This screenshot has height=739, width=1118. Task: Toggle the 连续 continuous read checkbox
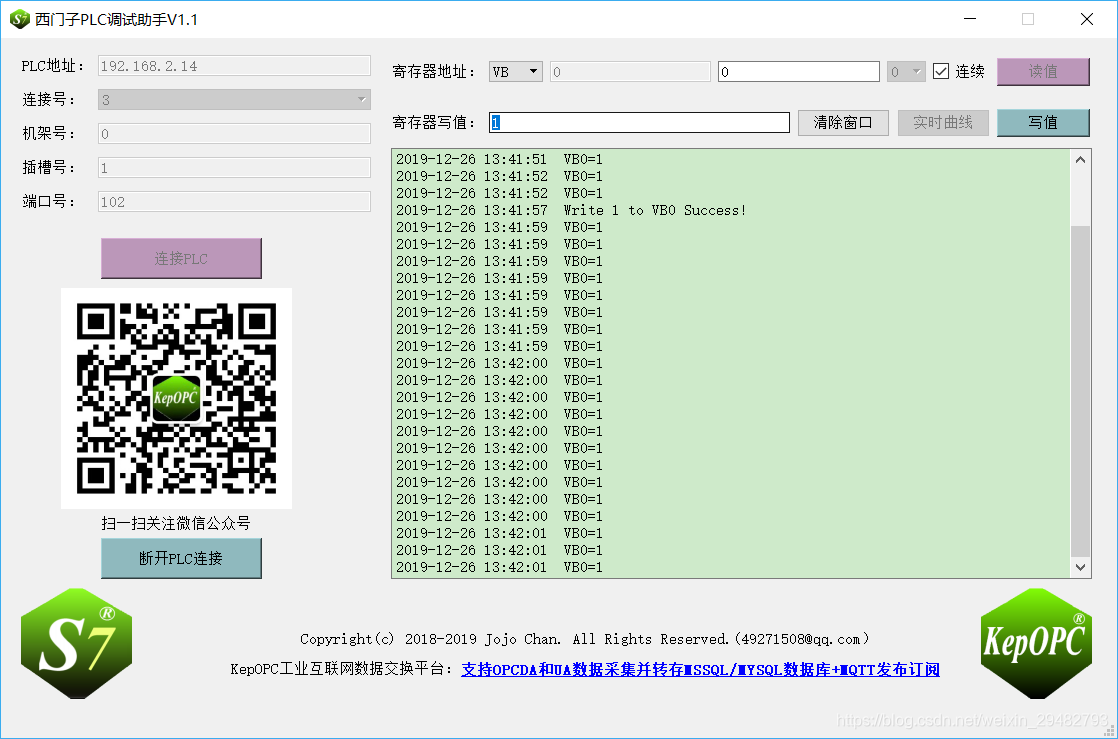(x=941, y=71)
